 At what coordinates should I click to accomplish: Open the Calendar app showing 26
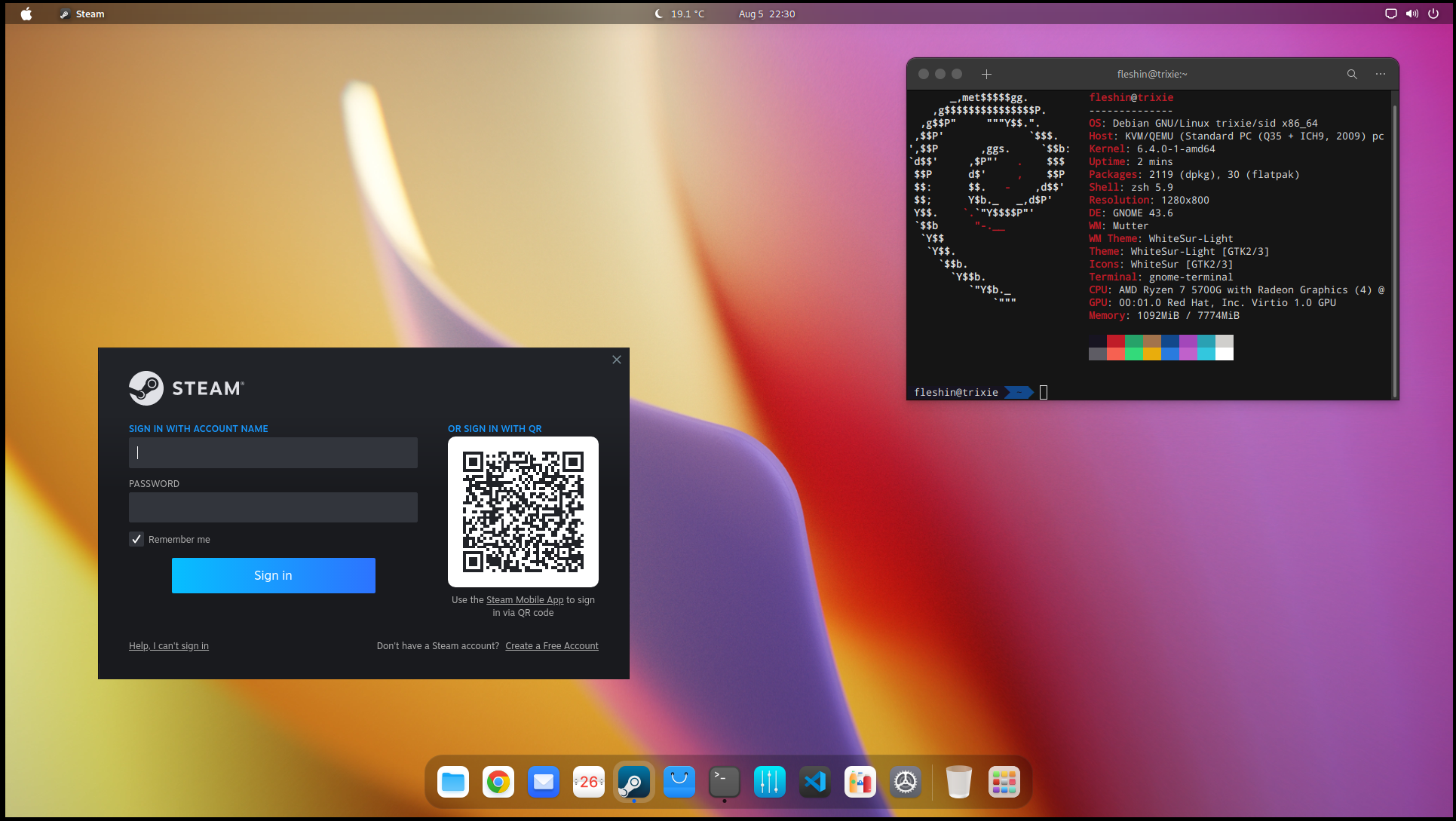(x=589, y=782)
